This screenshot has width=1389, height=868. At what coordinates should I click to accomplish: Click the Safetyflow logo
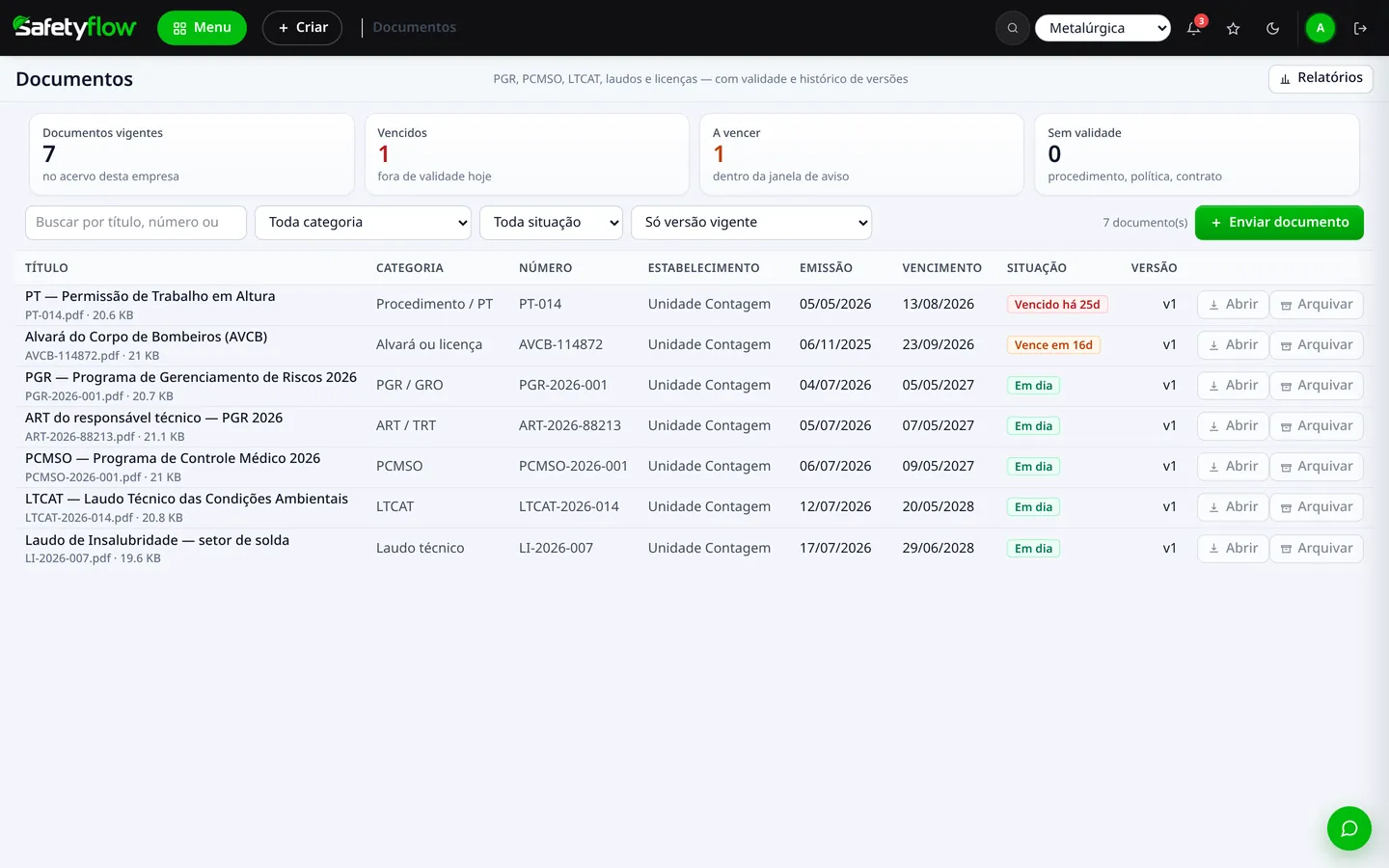click(74, 27)
